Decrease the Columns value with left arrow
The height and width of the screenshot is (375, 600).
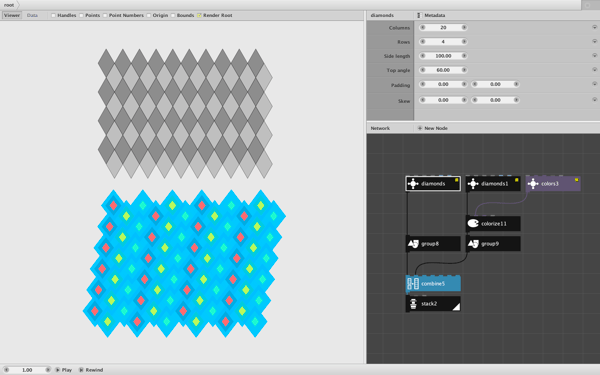(x=422, y=28)
